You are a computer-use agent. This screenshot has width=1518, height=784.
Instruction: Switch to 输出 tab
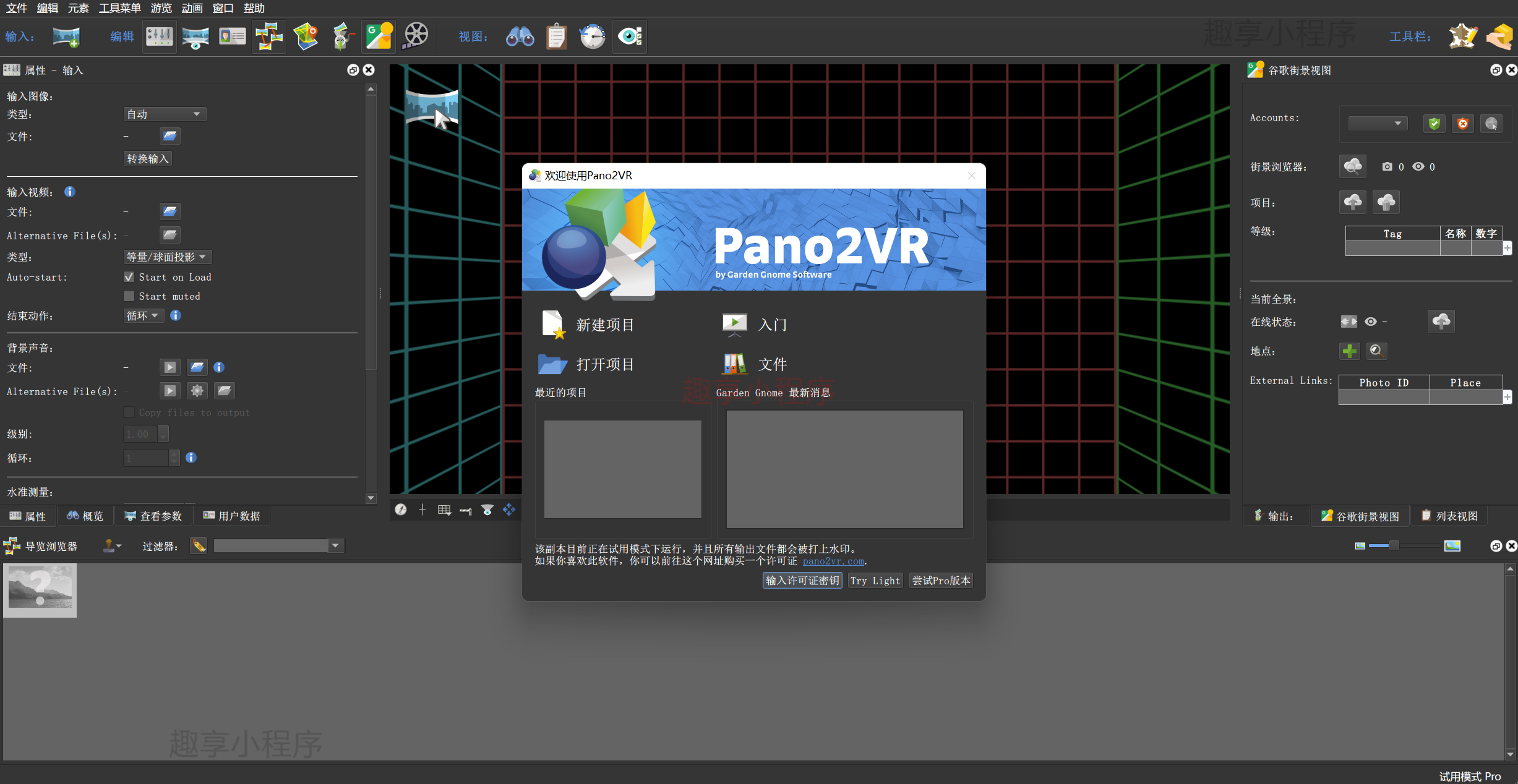1274,516
